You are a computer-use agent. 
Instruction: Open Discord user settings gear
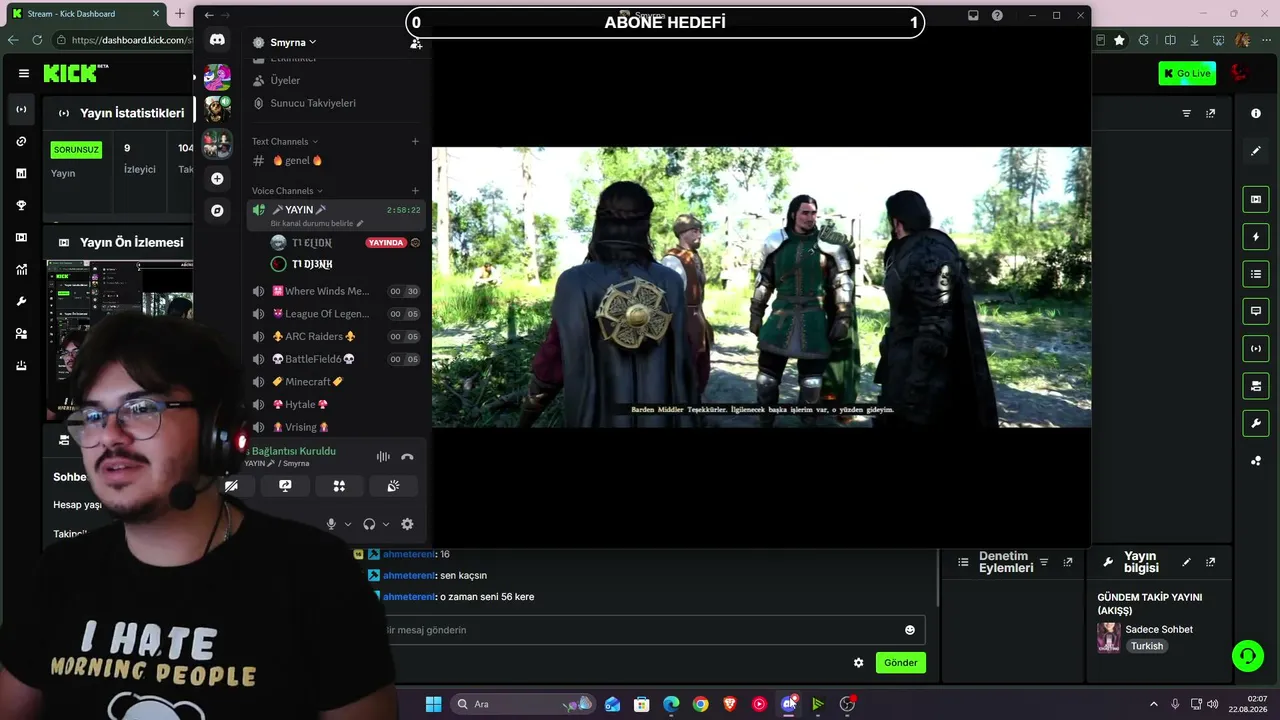tap(407, 524)
